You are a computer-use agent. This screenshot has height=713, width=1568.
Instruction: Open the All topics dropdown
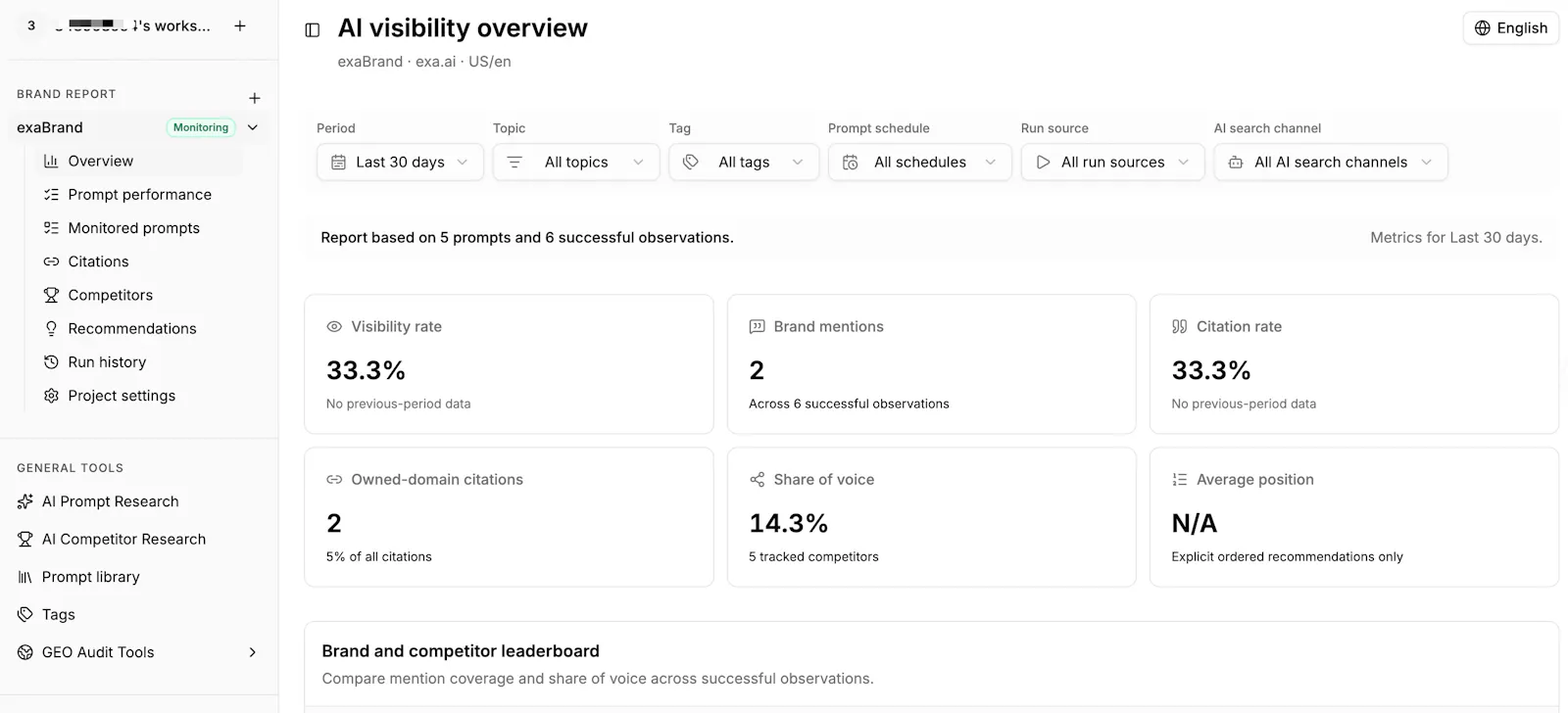click(576, 163)
